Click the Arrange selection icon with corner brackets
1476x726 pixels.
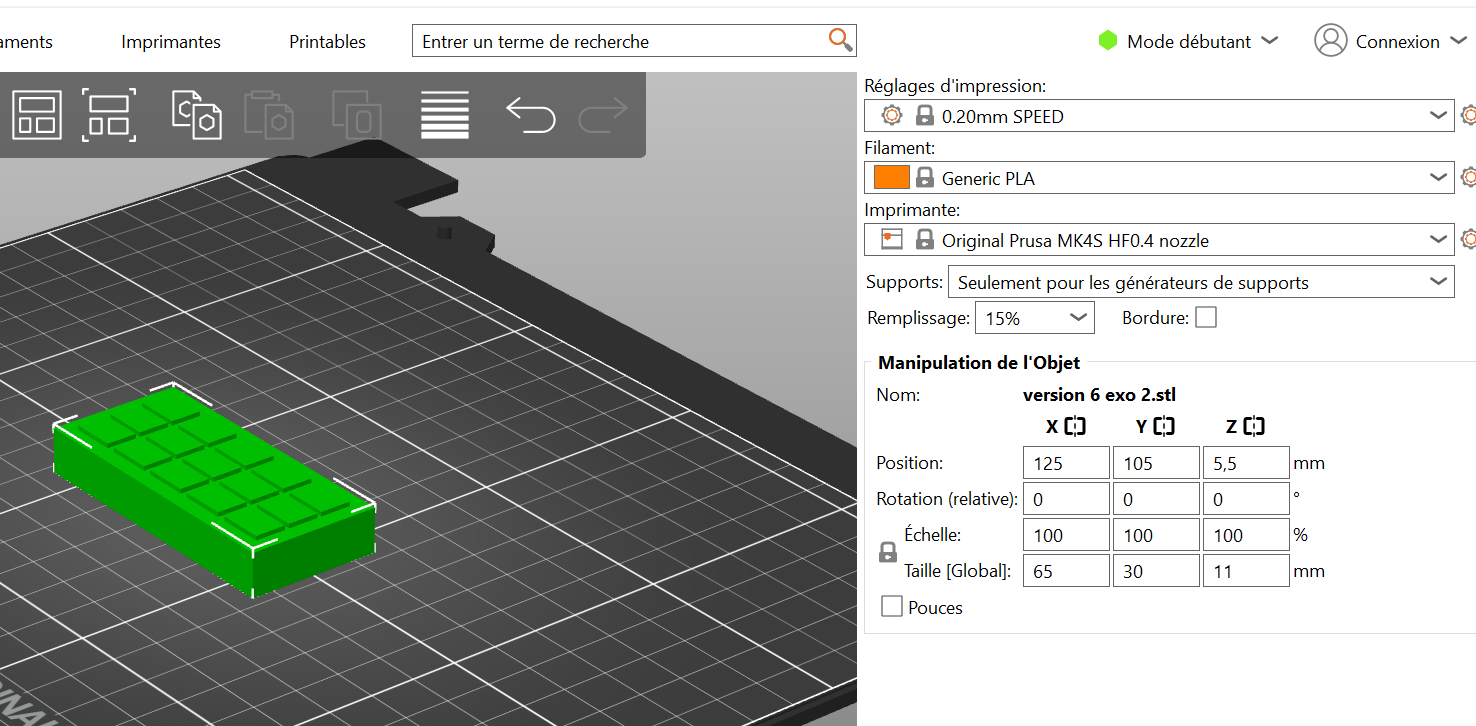[109, 115]
